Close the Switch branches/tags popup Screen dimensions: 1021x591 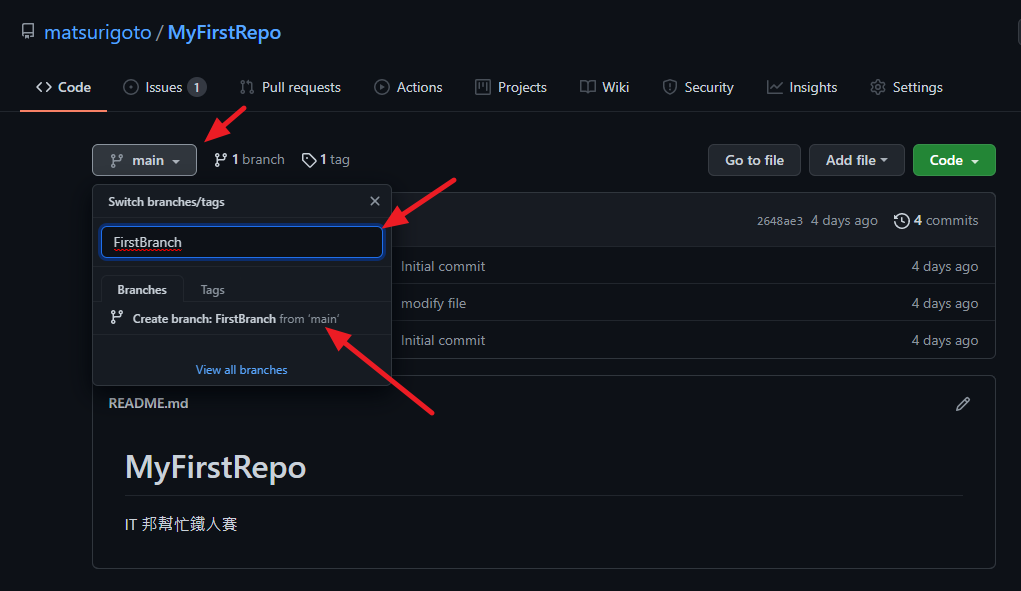[x=374, y=201]
